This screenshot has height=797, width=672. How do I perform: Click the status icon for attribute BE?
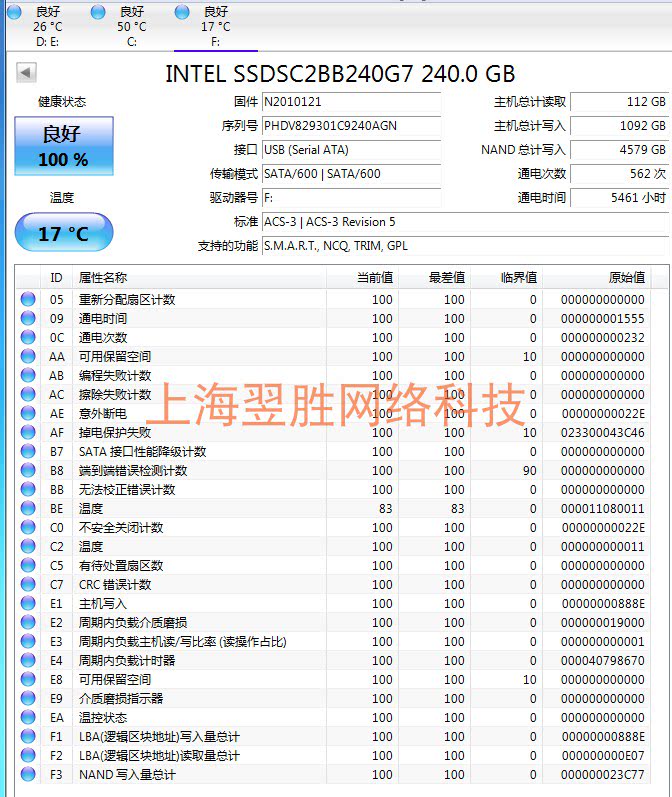click(x=28, y=508)
